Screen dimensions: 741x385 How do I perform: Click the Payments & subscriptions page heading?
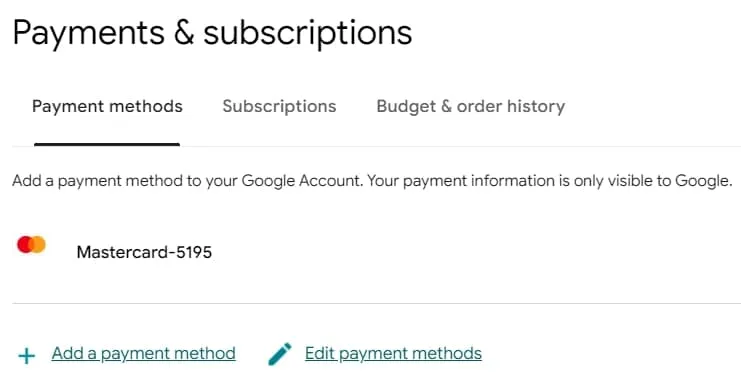tap(212, 33)
